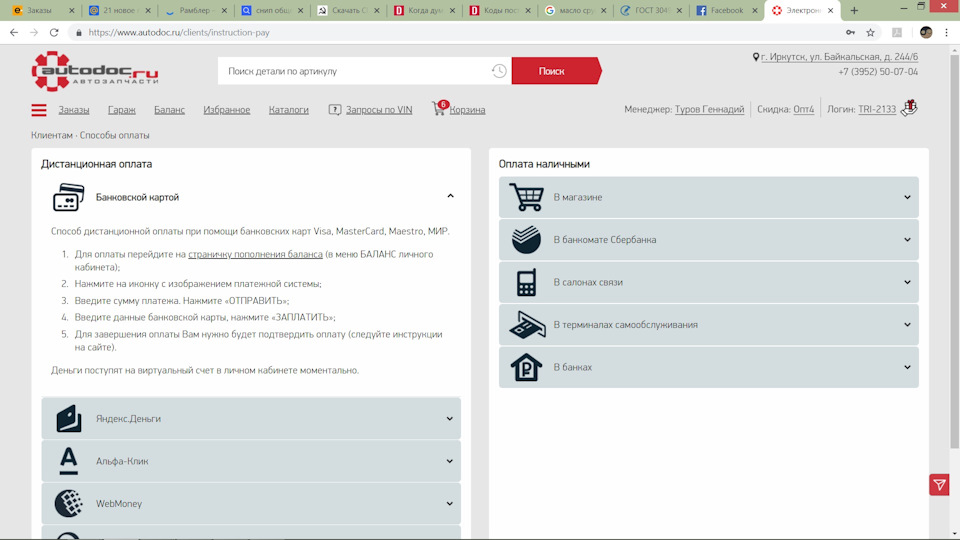This screenshot has width=960, height=540.
Task: Open the Заказы menu item
Action: [73, 110]
